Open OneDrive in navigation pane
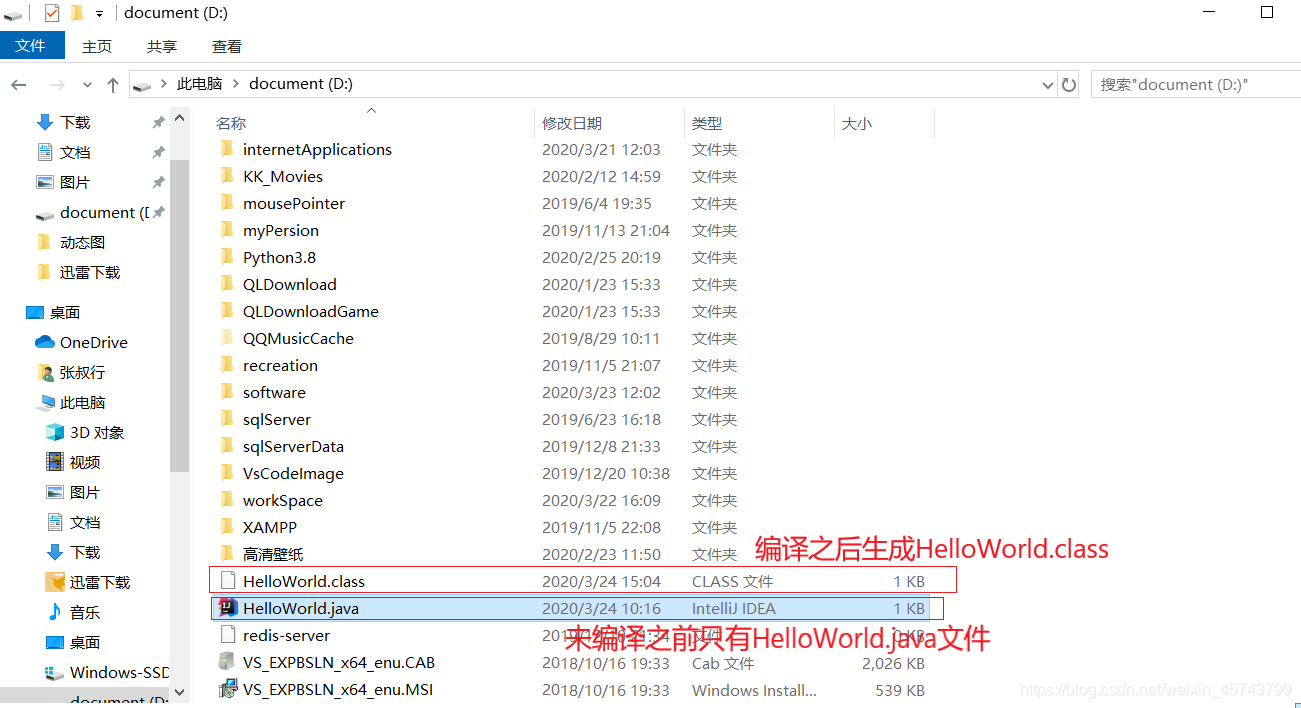The height and width of the screenshot is (708, 1301). pyautogui.click(x=93, y=342)
